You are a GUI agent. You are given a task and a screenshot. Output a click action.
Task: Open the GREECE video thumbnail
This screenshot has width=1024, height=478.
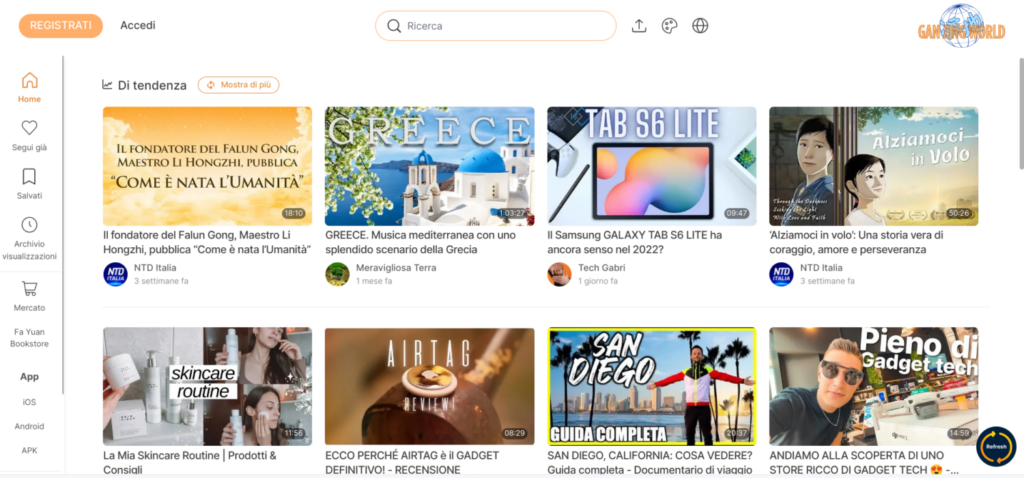point(430,166)
